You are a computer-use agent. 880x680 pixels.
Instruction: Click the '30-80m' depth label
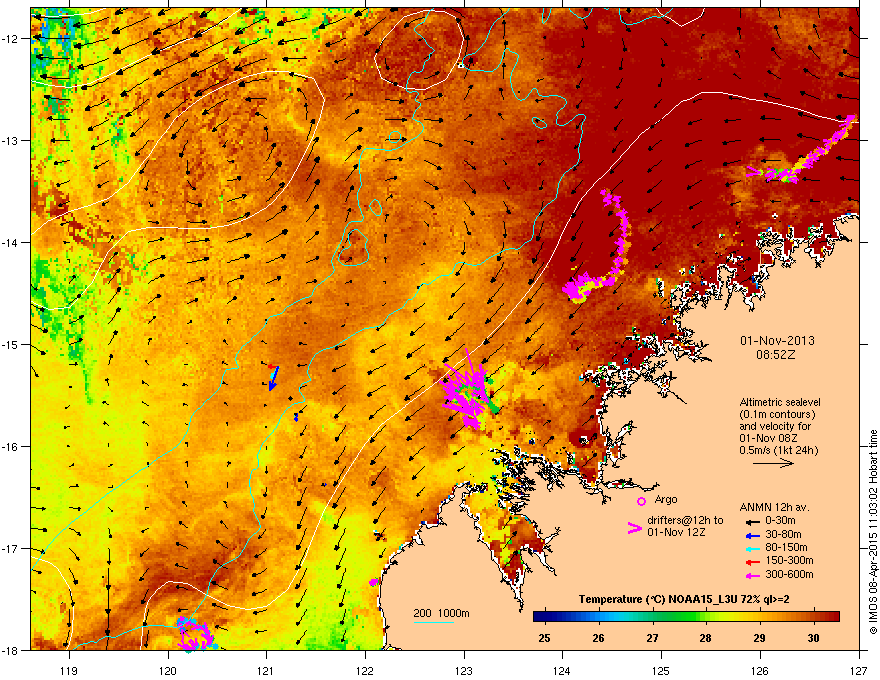click(x=783, y=534)
